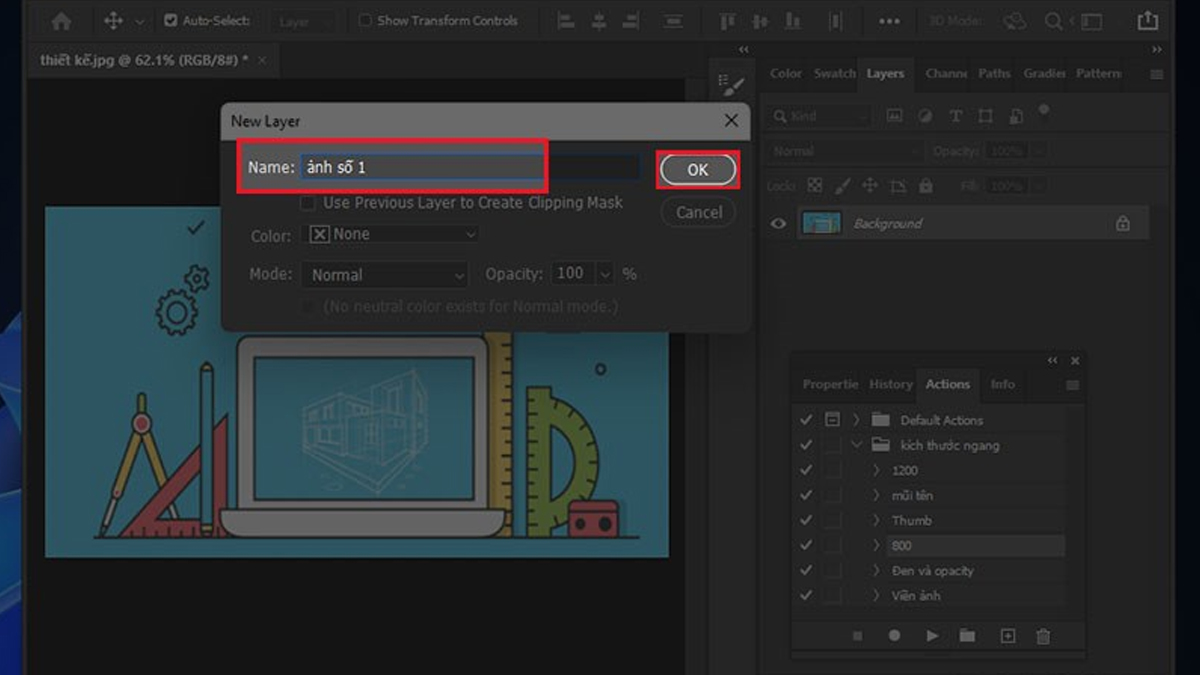Check Use Previous Layer to Create Clipping Mask
Viewport: 1200px width, 675px height.
tap(308, 203)
